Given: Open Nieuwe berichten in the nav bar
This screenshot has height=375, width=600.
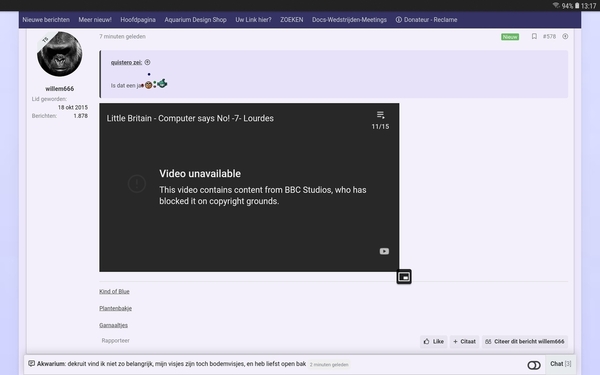Looking at the screenshot, I should (x=46, y=20).
